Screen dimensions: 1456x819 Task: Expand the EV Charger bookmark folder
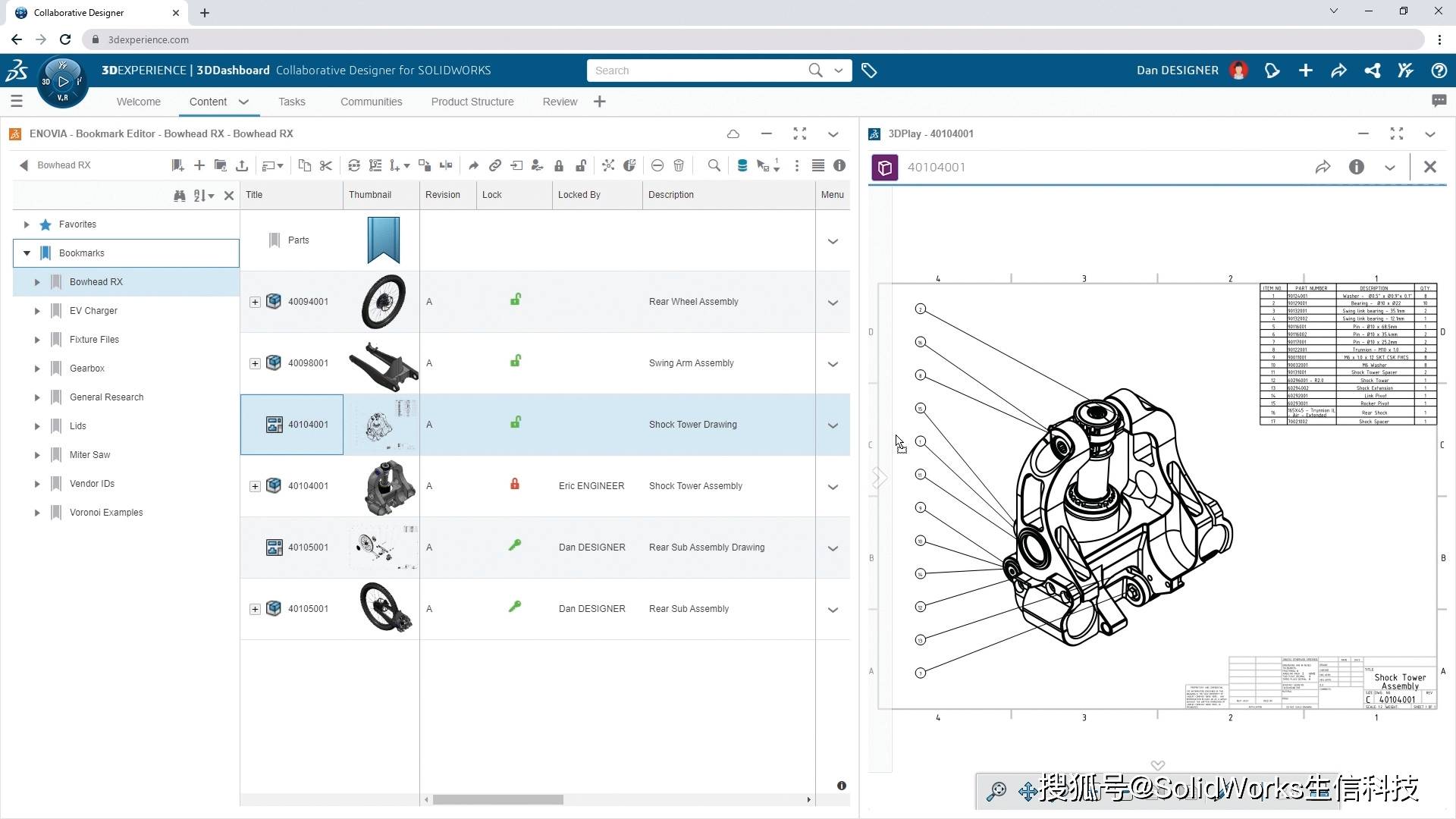37,311
